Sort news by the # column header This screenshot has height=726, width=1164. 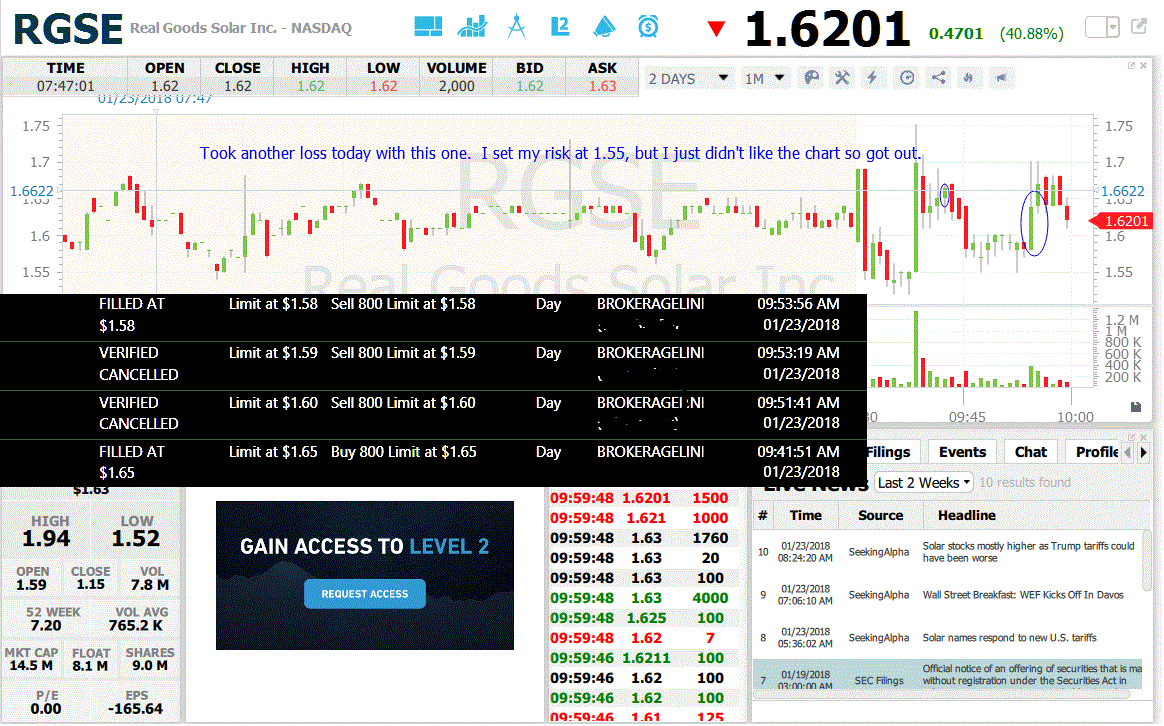click(x=762, y=515)
